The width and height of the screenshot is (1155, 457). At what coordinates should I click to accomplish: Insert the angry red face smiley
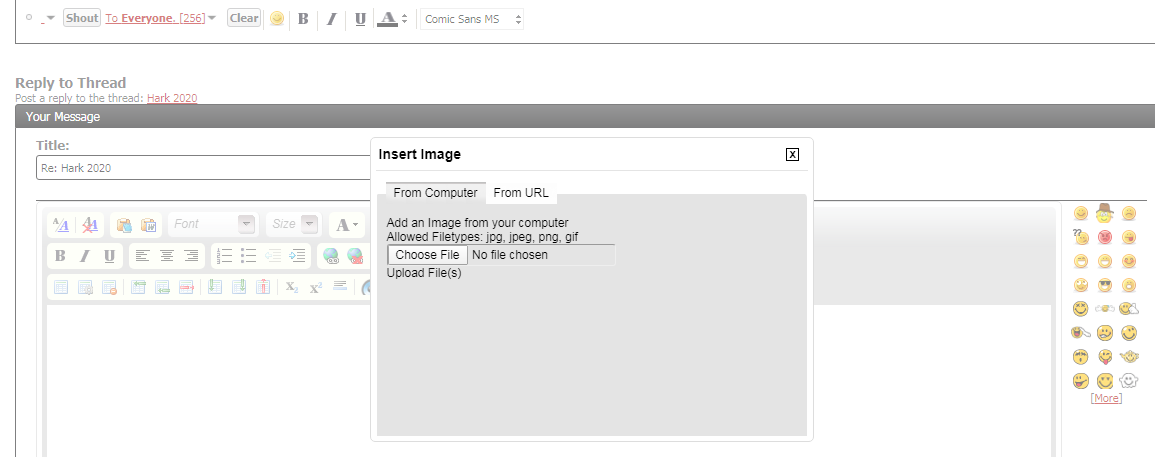(x=1104, y=237)
